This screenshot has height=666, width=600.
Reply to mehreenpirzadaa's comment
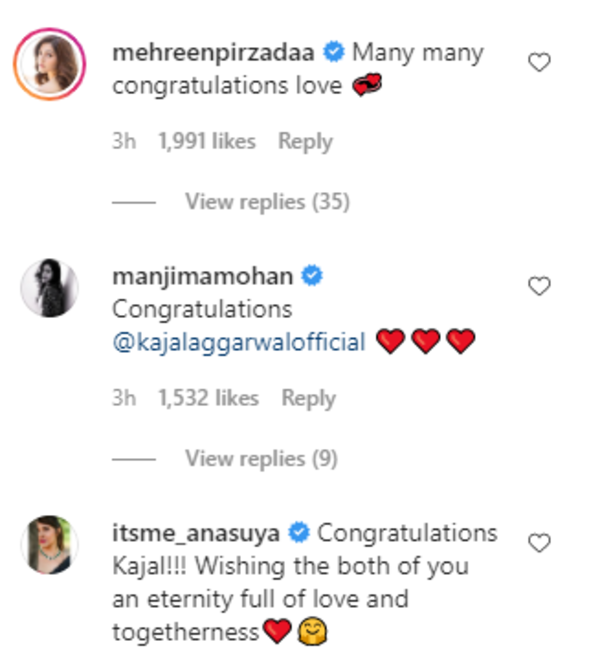coord(305,141)
